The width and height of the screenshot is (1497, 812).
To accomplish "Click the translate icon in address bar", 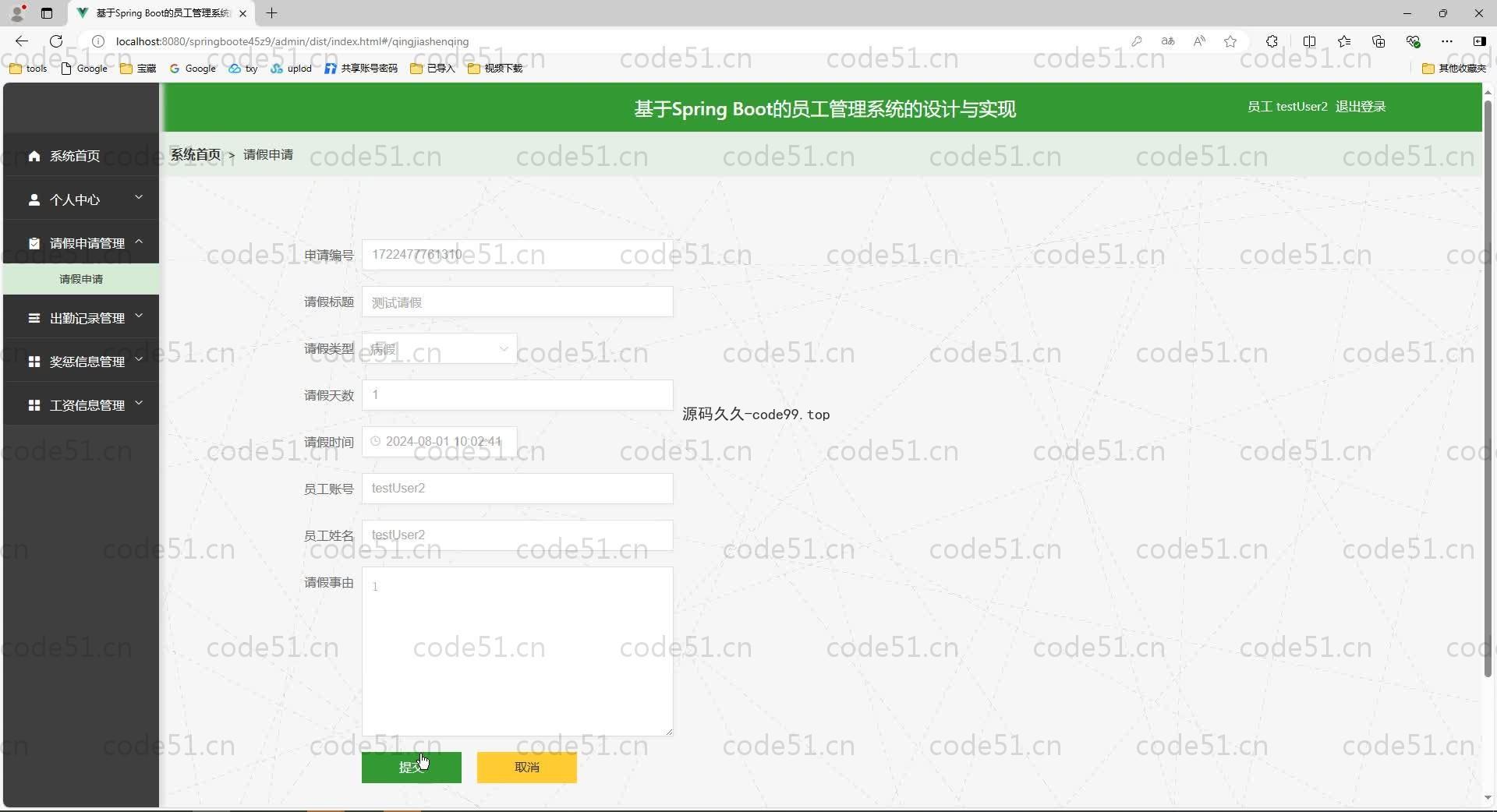I will [x=1167, y=41].
